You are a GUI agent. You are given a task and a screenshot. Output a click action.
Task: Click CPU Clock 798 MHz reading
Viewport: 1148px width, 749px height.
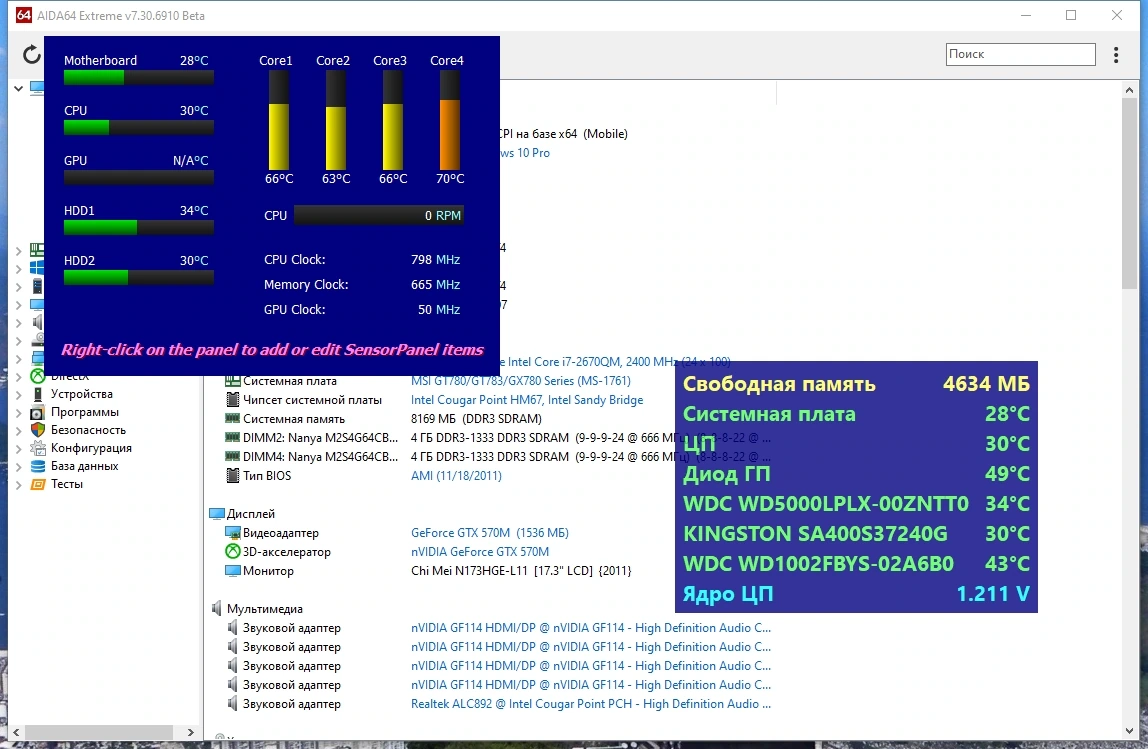(362, 260)
